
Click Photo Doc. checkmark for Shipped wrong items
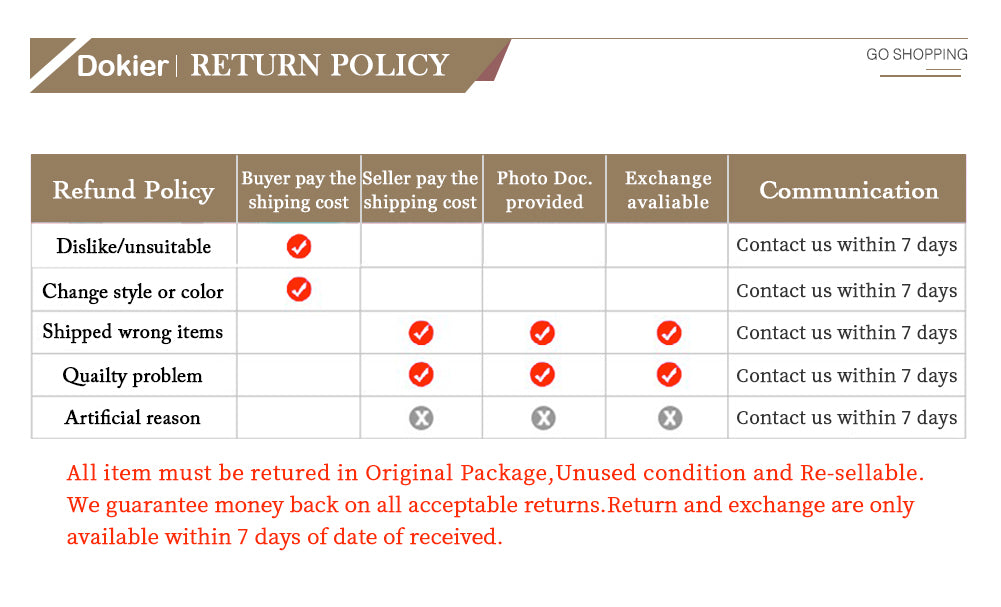point(542,333)
